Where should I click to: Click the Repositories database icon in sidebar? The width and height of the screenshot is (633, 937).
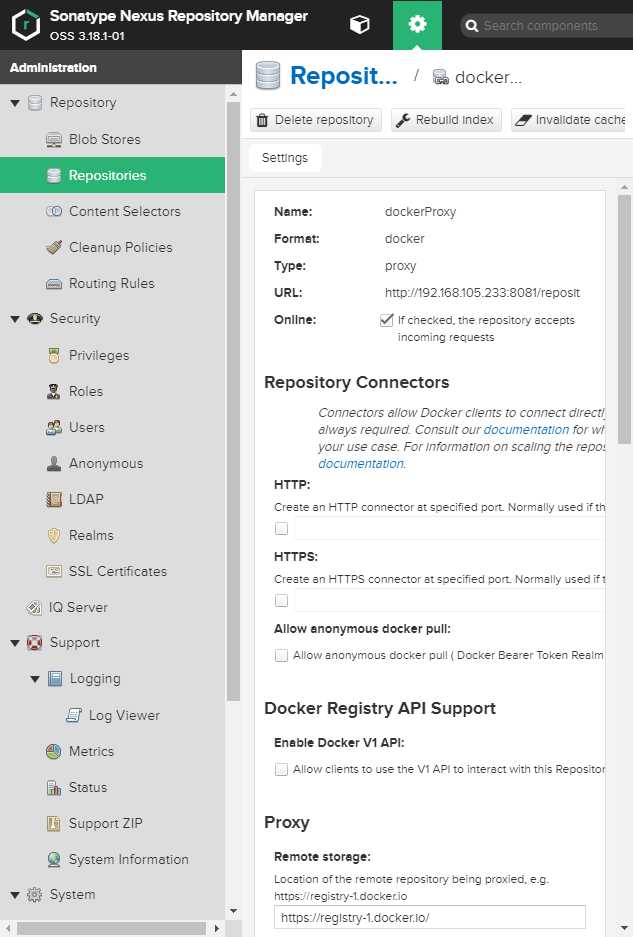[x=54, y=175]
